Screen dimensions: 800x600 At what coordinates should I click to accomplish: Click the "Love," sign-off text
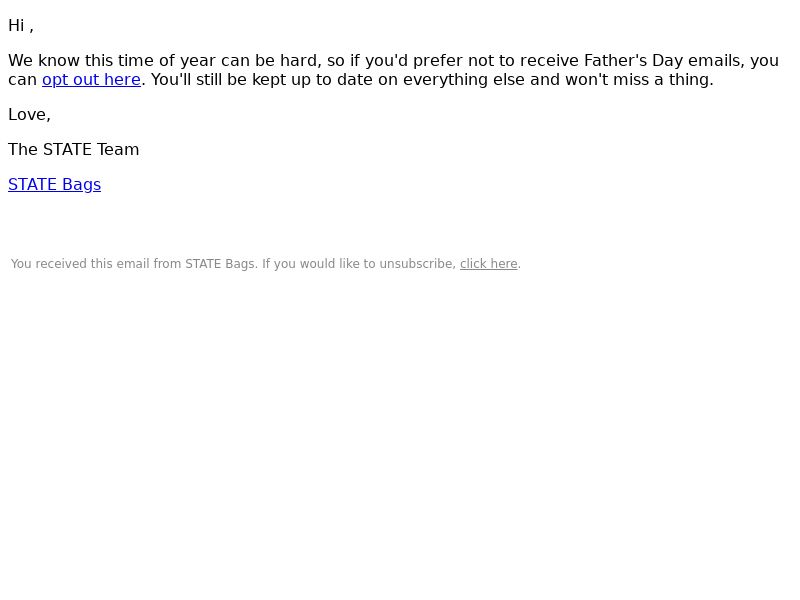click(30, 115)
